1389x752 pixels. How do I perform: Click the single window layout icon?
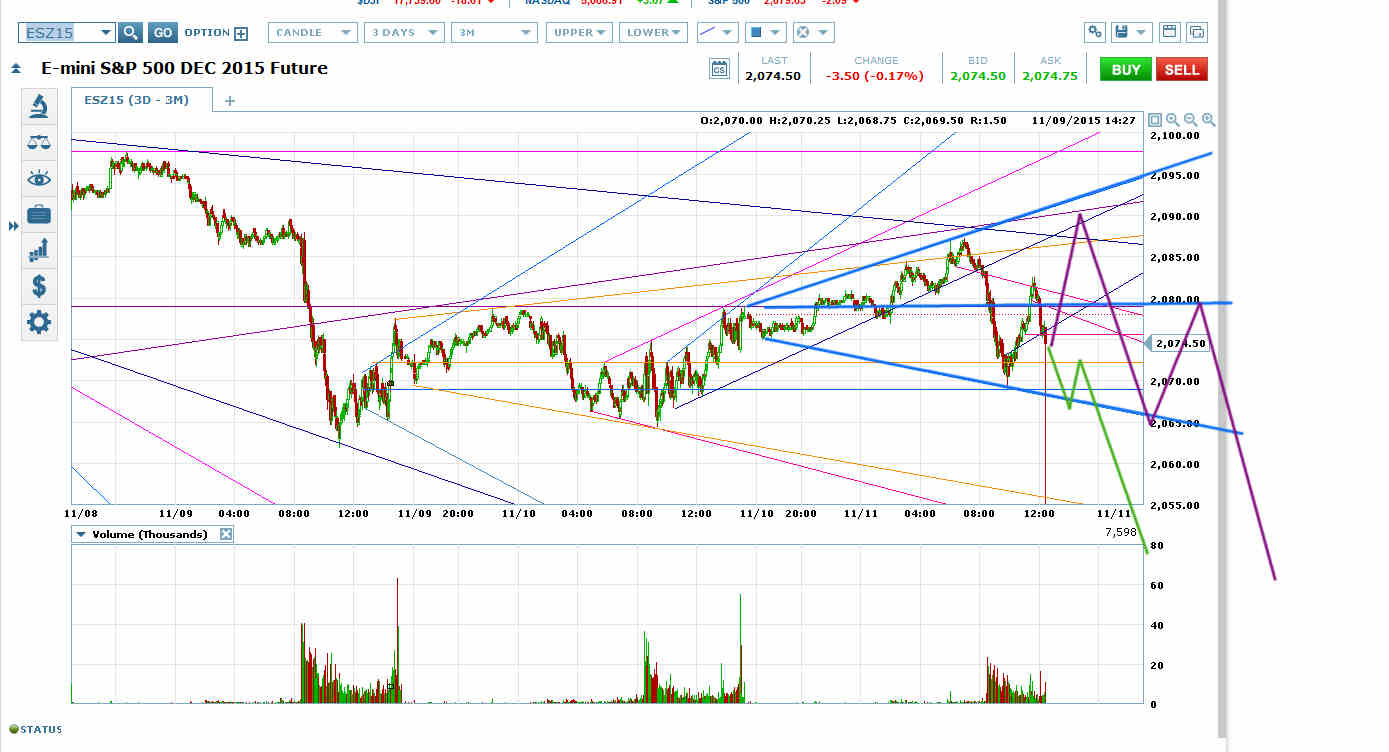pyautogui.click(x=1169, y=32)
